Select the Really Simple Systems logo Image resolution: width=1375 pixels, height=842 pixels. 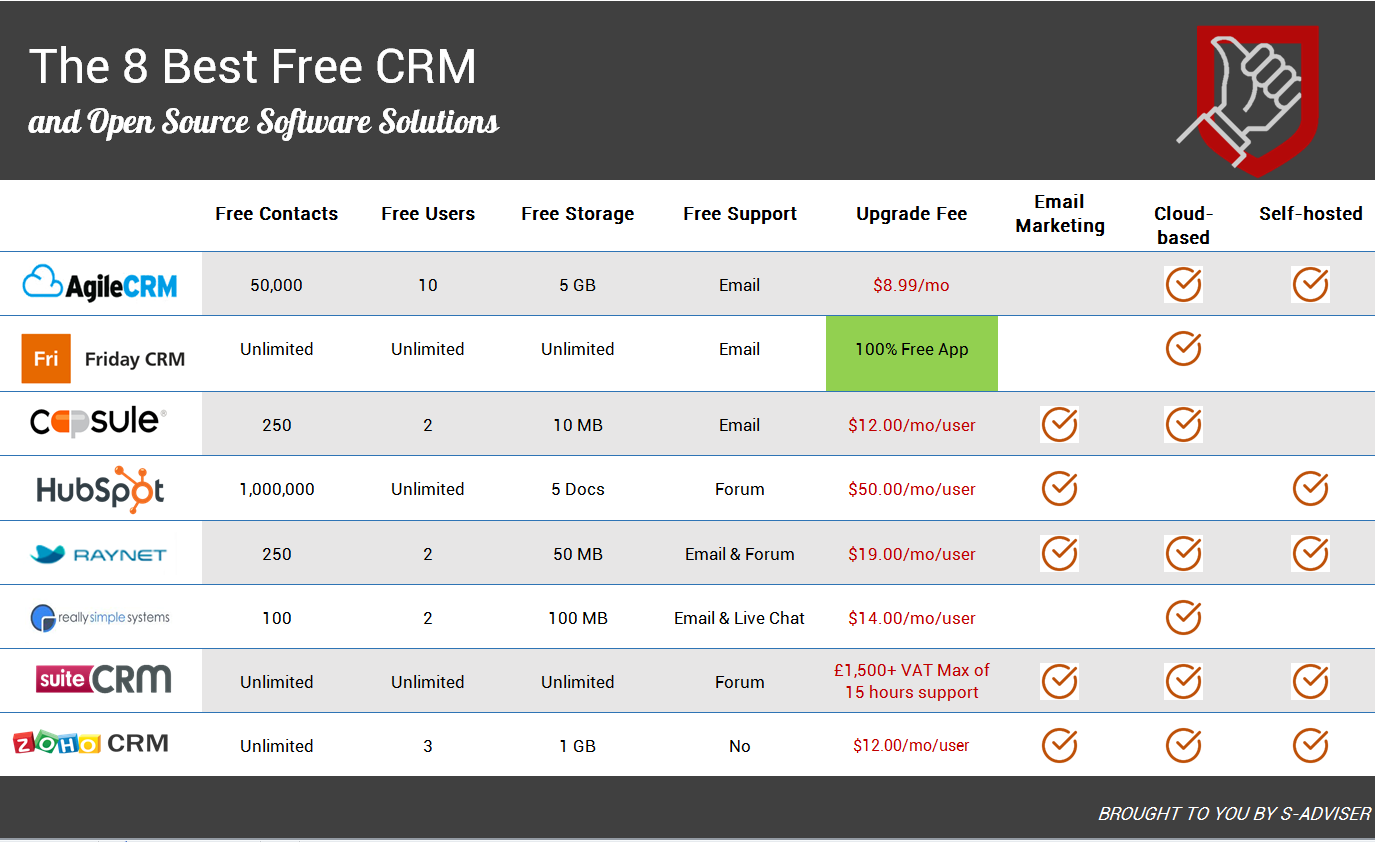(x=100, y=618)
